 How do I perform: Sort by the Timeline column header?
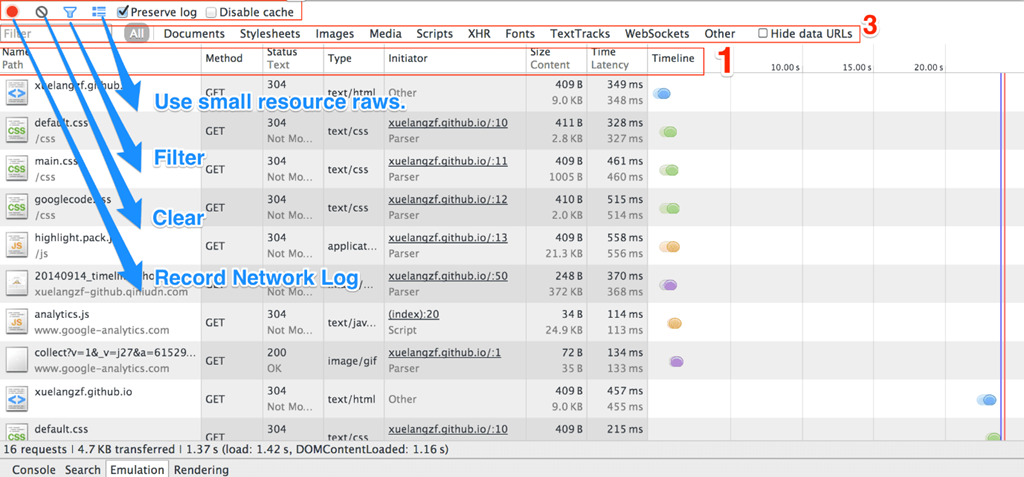point(673,59)
